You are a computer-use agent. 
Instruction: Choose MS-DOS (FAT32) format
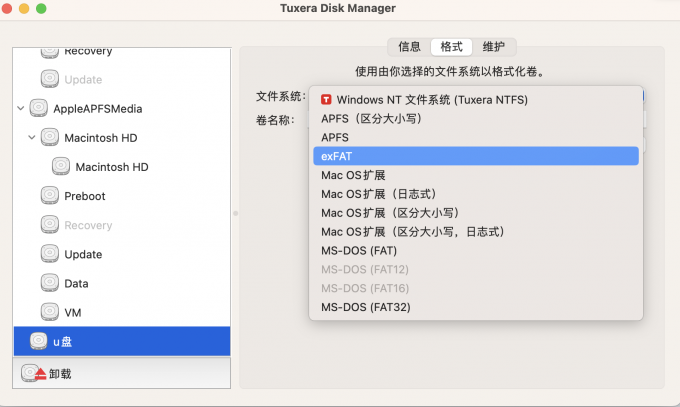476,307
